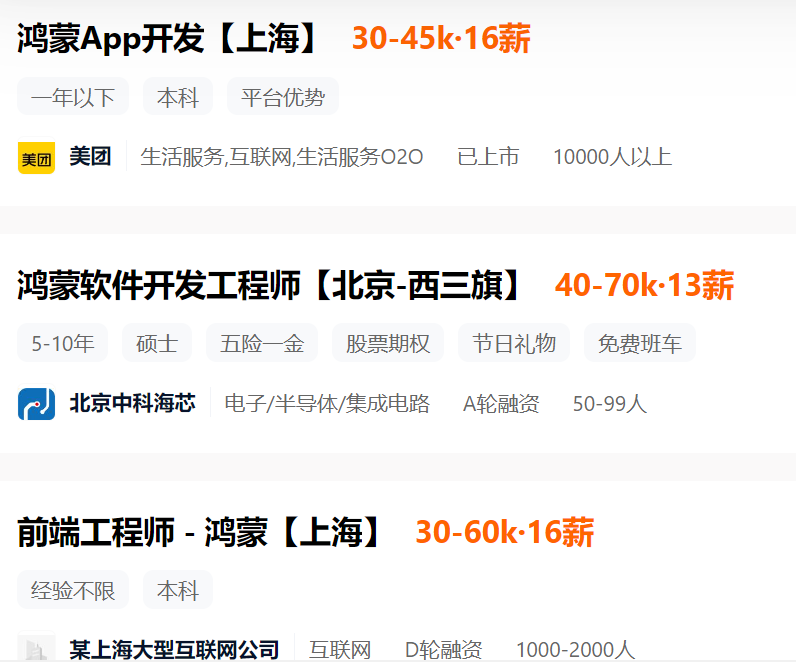This screenshot has height=662, width=796.
Task: Click the 美团 company name
Action: point(90,156)
